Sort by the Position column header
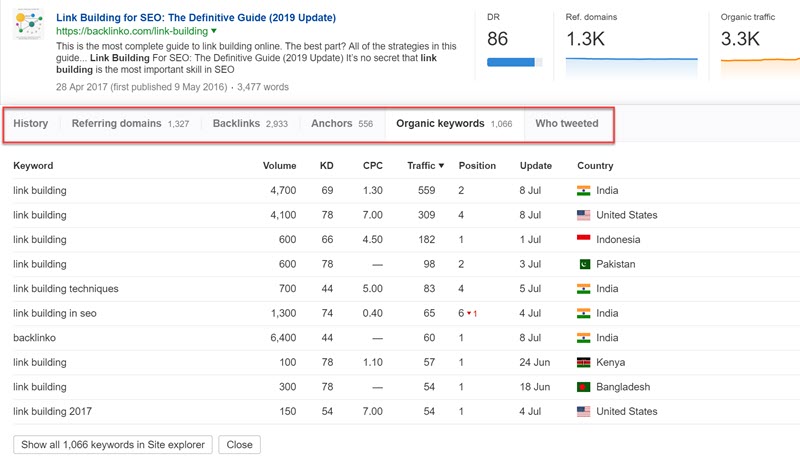This screenshot has width=800, height=459. (477, 166)
